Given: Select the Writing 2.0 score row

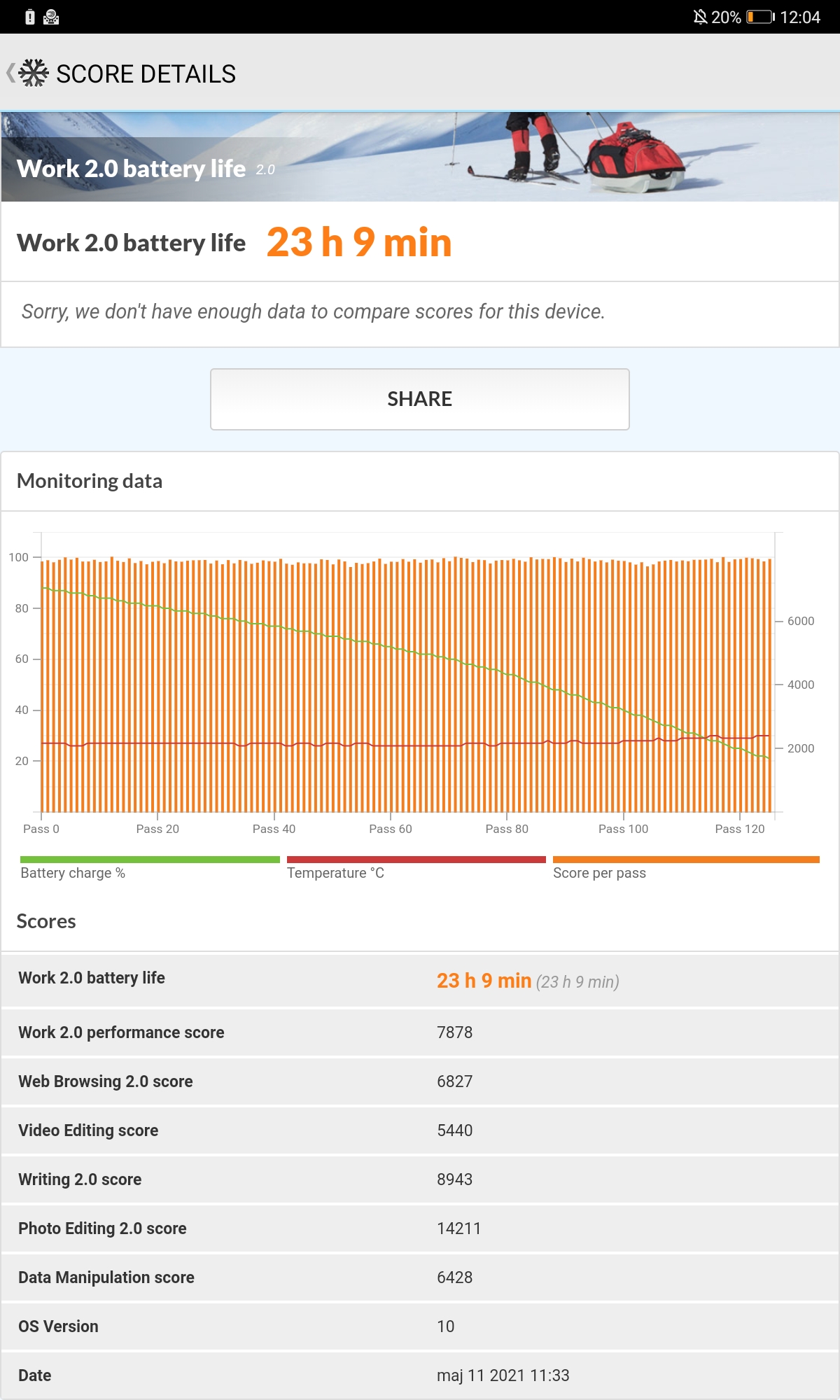Looking at the screenshot, I should point(420,1179).
